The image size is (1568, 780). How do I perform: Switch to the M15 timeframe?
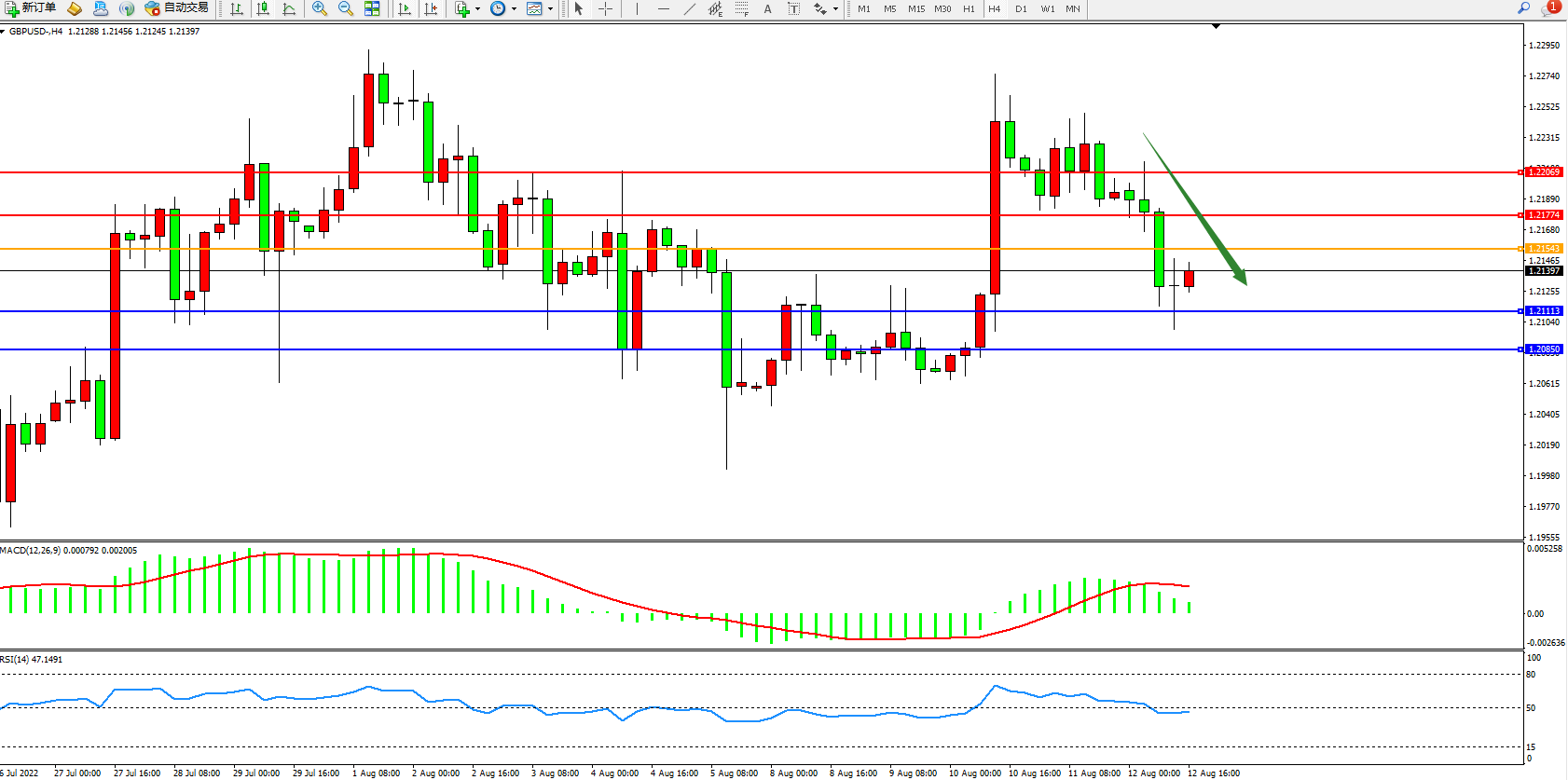(x=916, y=8)
